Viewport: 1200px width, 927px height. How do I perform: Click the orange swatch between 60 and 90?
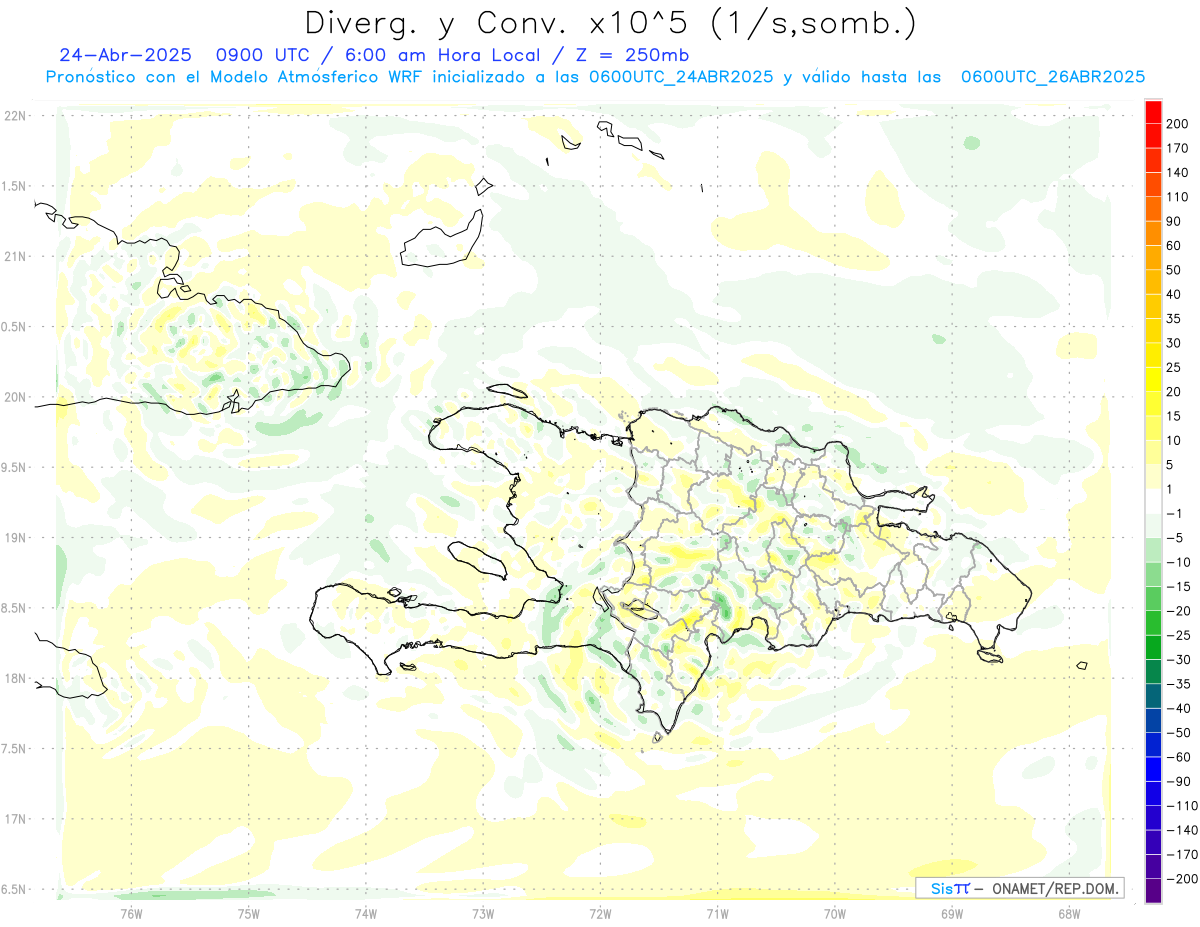coord(1153,234)
